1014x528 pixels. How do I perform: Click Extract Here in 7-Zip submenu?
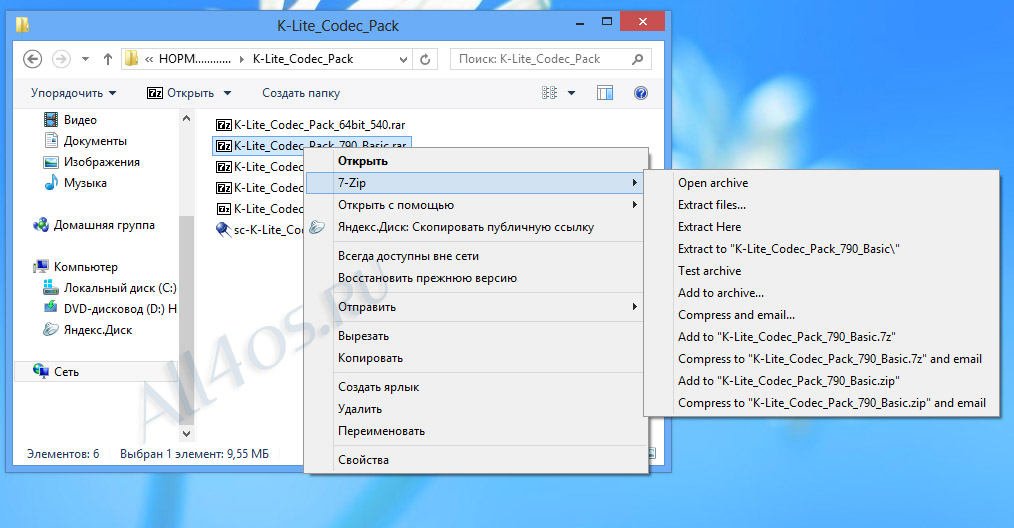(821, 227)
